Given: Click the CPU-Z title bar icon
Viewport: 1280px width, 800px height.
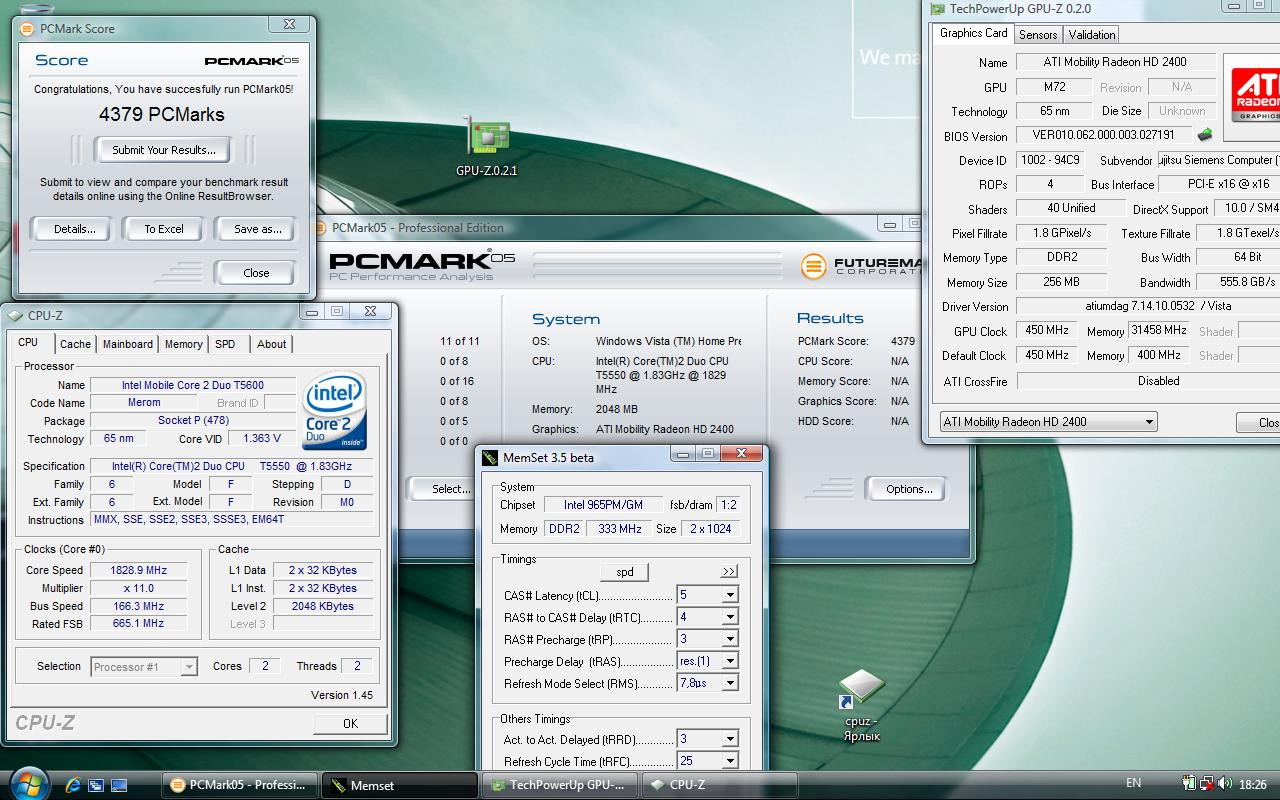Looking at the screenshot, I should pos(16,315).
